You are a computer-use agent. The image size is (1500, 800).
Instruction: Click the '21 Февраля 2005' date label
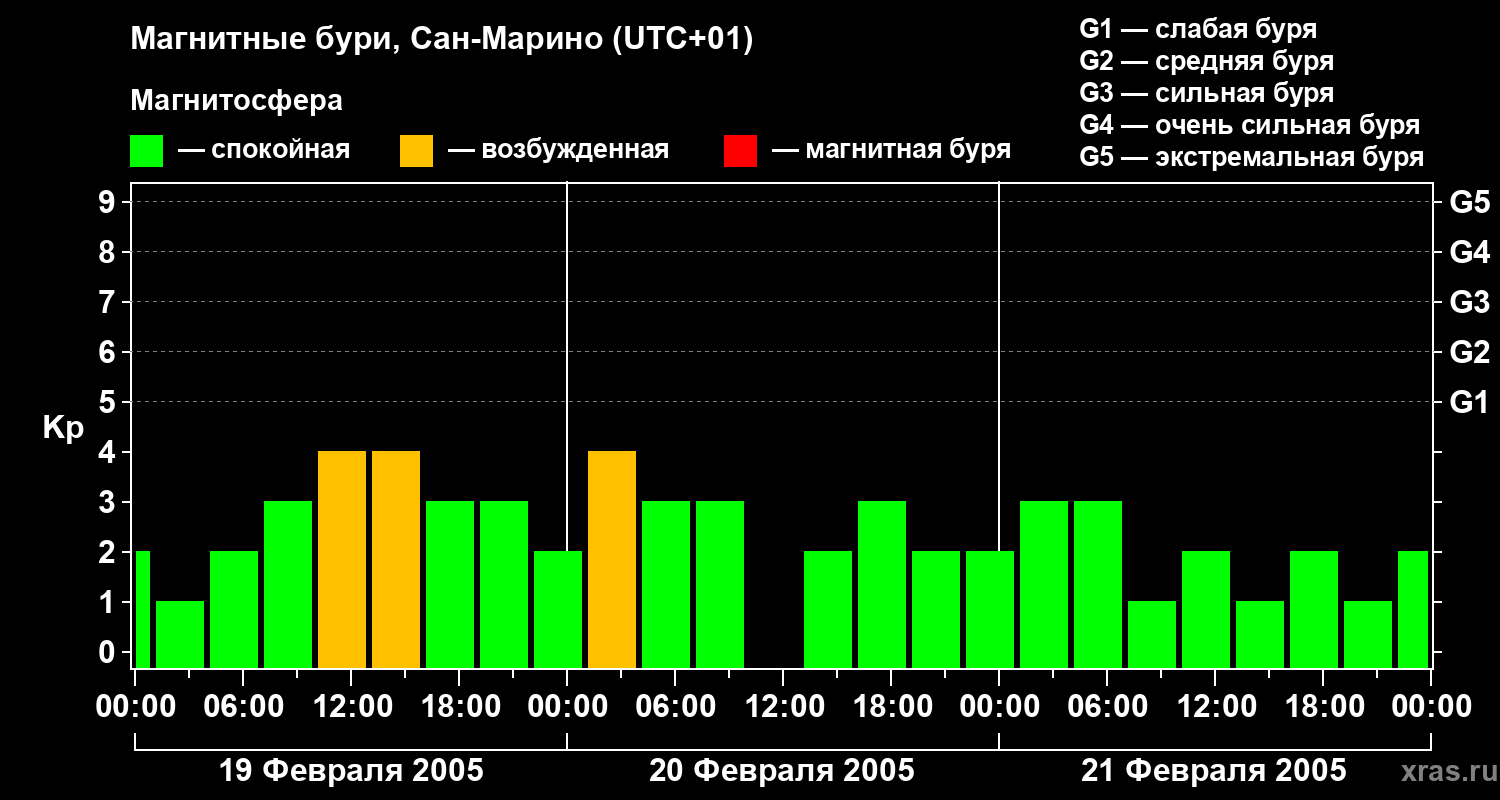tap(1214, 771)
